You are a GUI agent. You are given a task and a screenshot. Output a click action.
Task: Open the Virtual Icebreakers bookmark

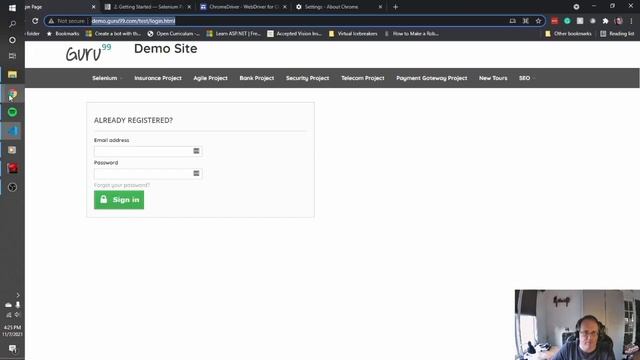click(353, 33)
